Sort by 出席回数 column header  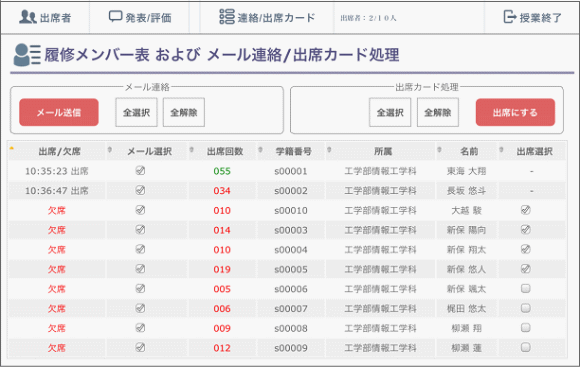[x=223, y=151]
